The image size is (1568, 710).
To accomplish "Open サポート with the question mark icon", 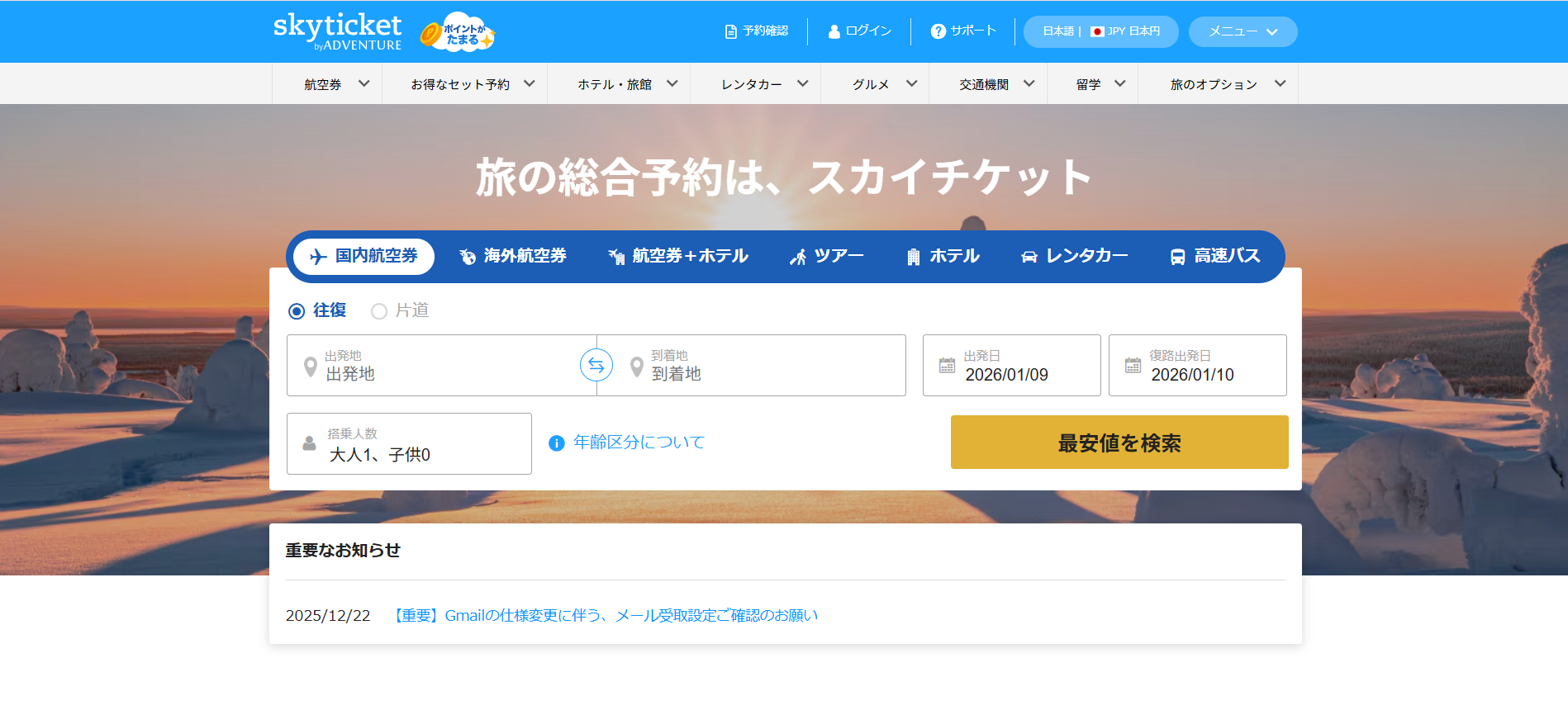I will click(963, 31).
